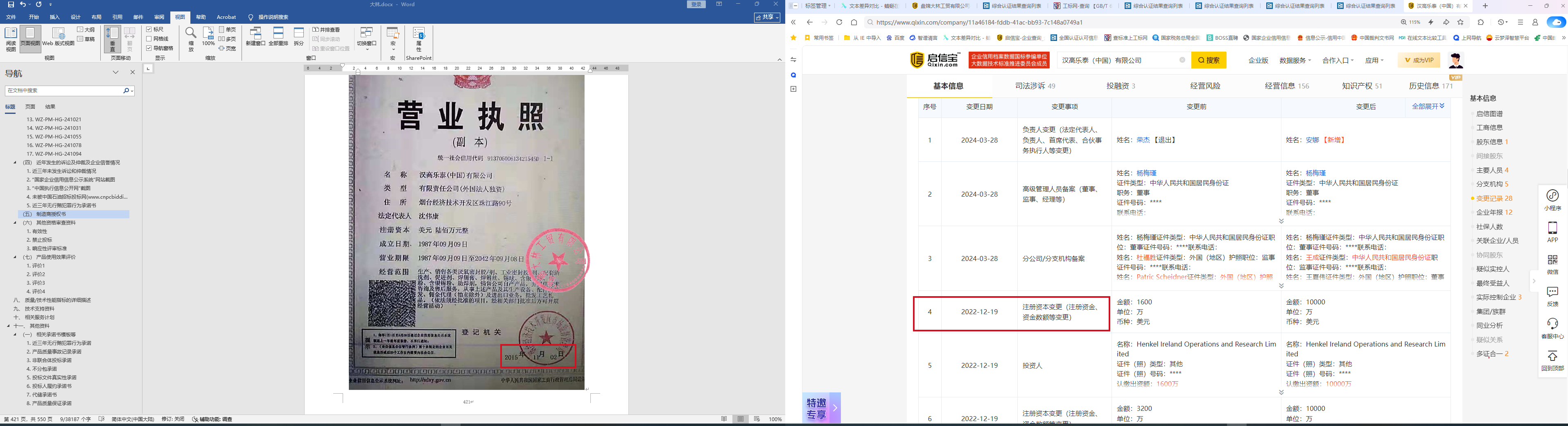The height and width of the screenshot is (426, 1568).
Task: Select Outline view (大纲) in Word
Action: pos(86,29)
